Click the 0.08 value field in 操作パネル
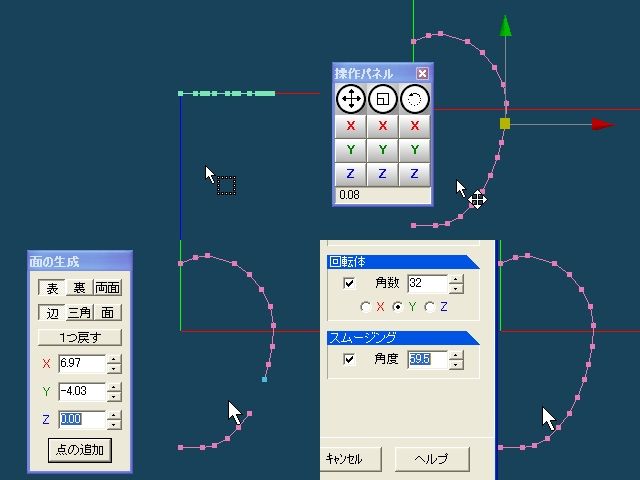 click(383, 195)
